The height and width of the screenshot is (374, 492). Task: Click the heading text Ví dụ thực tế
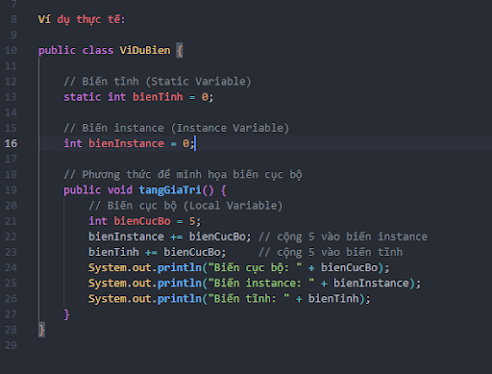tap(81, 19)
